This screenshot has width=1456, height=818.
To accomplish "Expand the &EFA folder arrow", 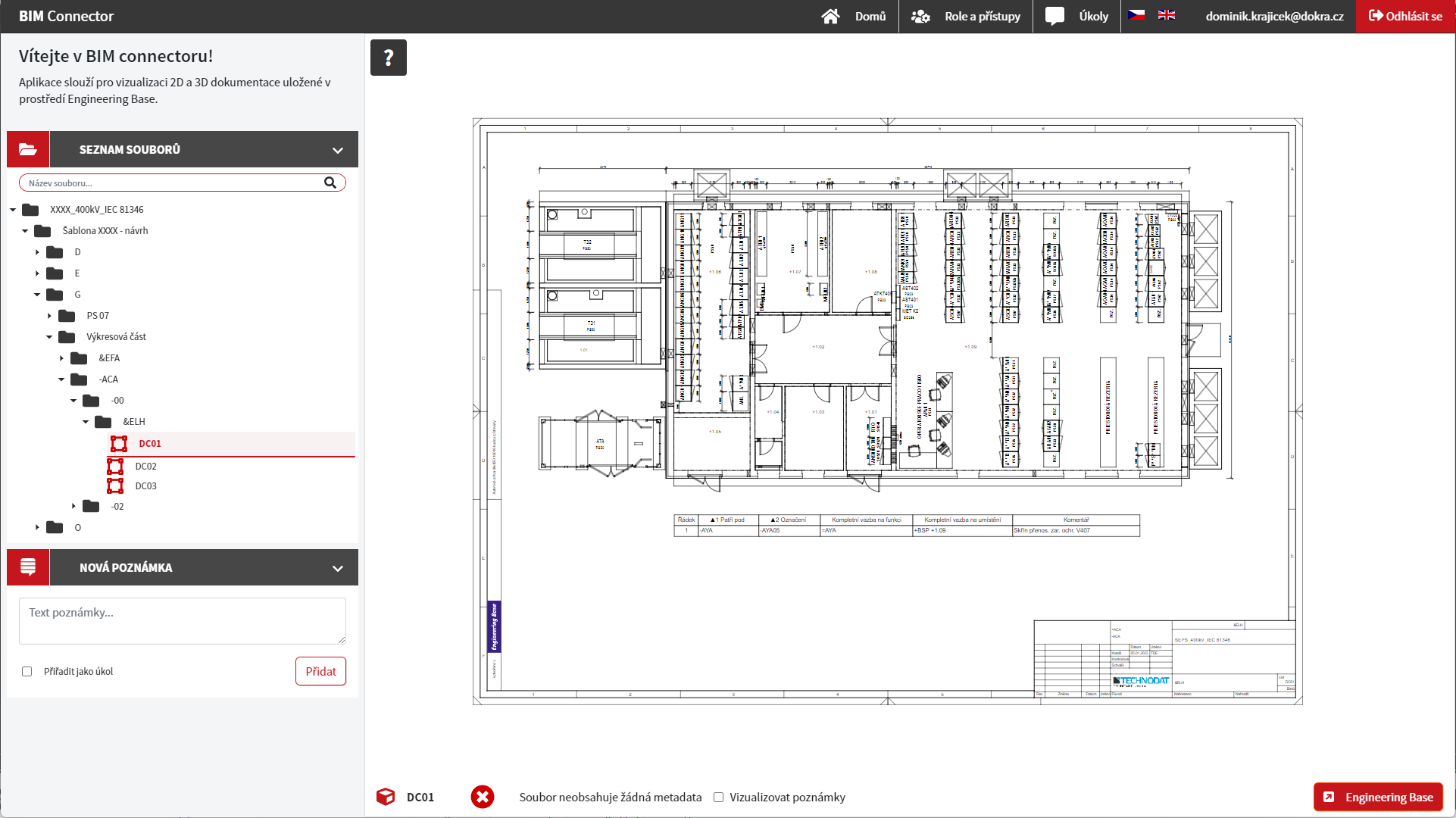I will [61, 358].
